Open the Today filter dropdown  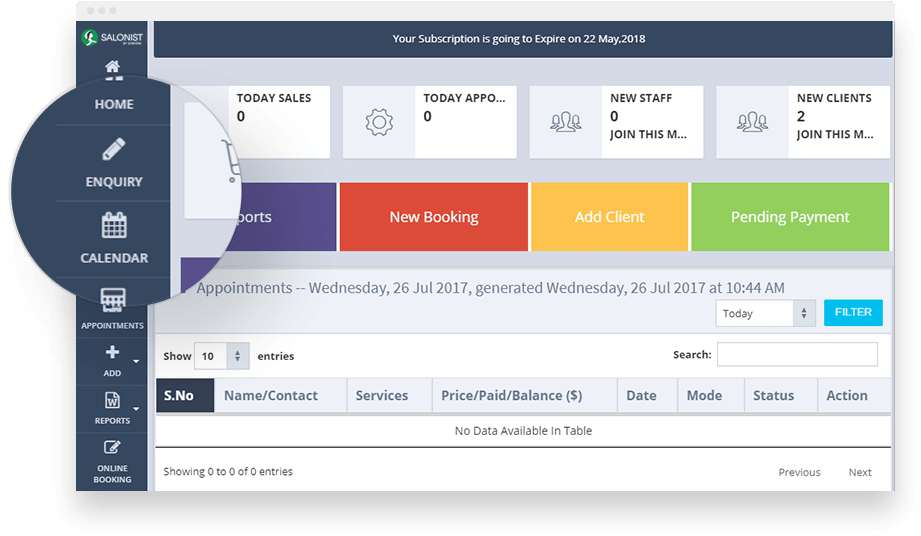coord(765,313)
